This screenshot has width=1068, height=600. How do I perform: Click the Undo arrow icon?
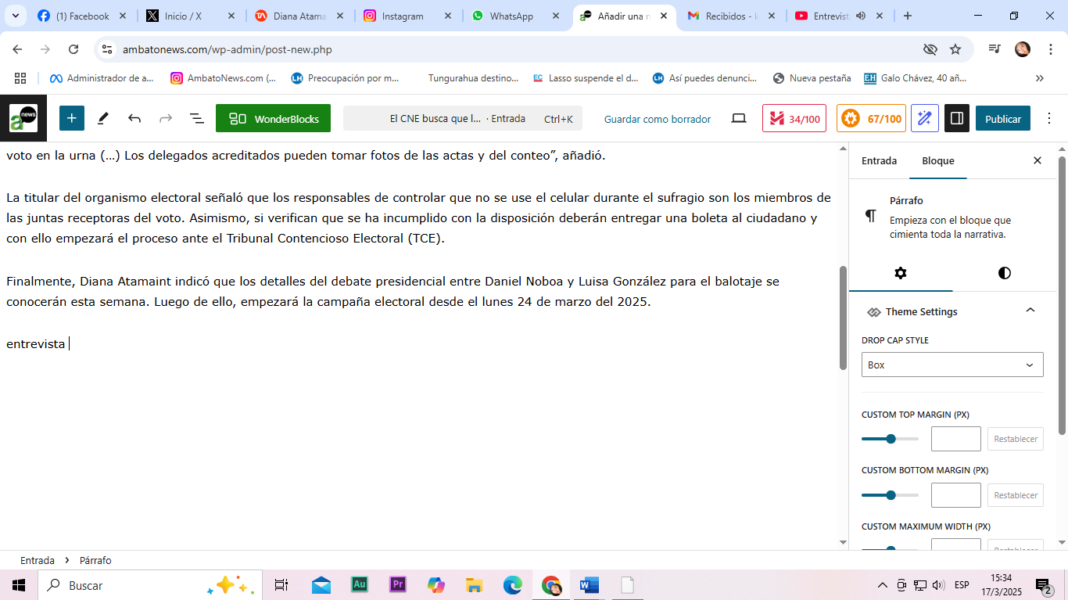coord(134,118)
